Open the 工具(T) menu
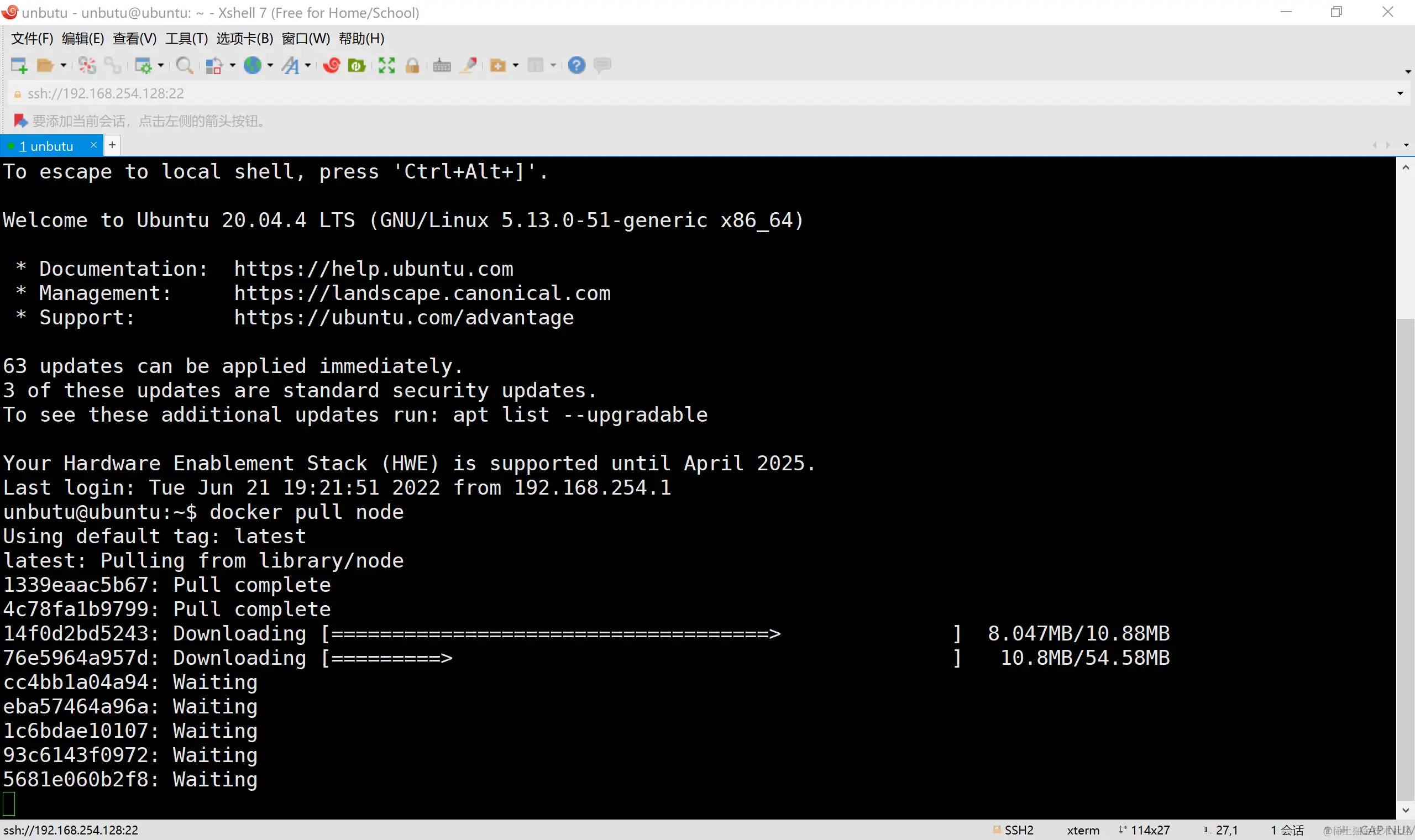 (x=186, y=39)
